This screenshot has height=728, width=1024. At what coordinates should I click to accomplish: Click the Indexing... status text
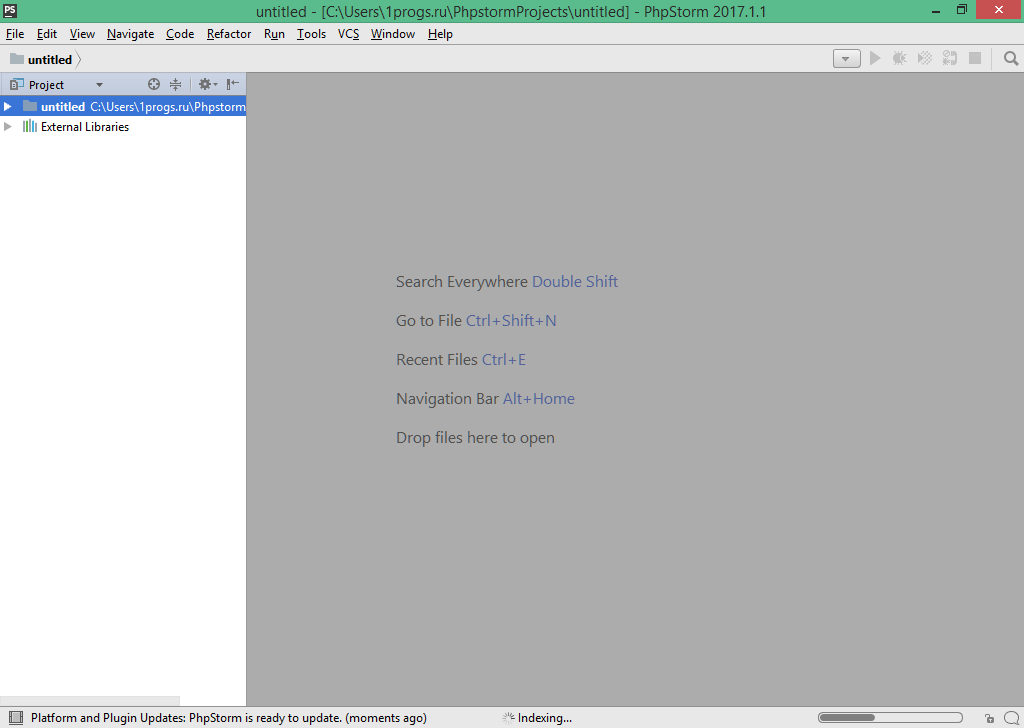545,718
